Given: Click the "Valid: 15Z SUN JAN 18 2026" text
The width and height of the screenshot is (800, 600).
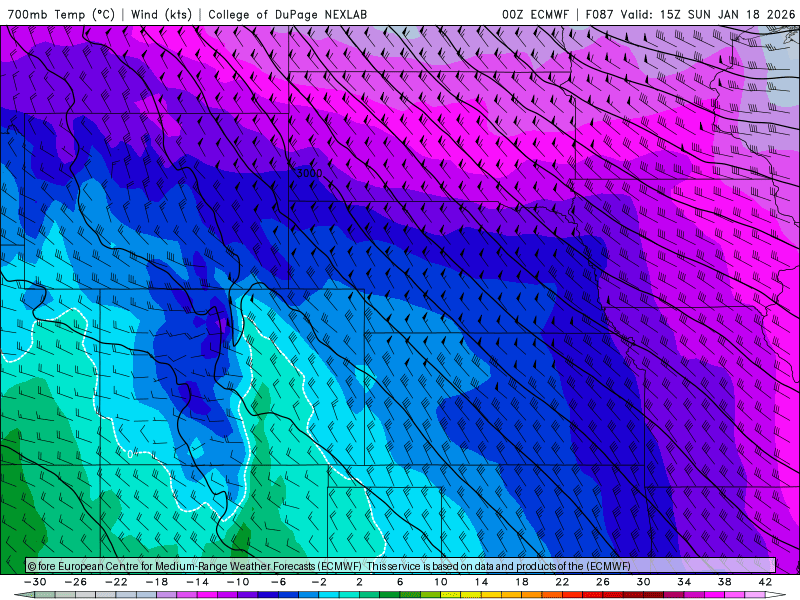Looking at the screenshot, I should 708,14.
